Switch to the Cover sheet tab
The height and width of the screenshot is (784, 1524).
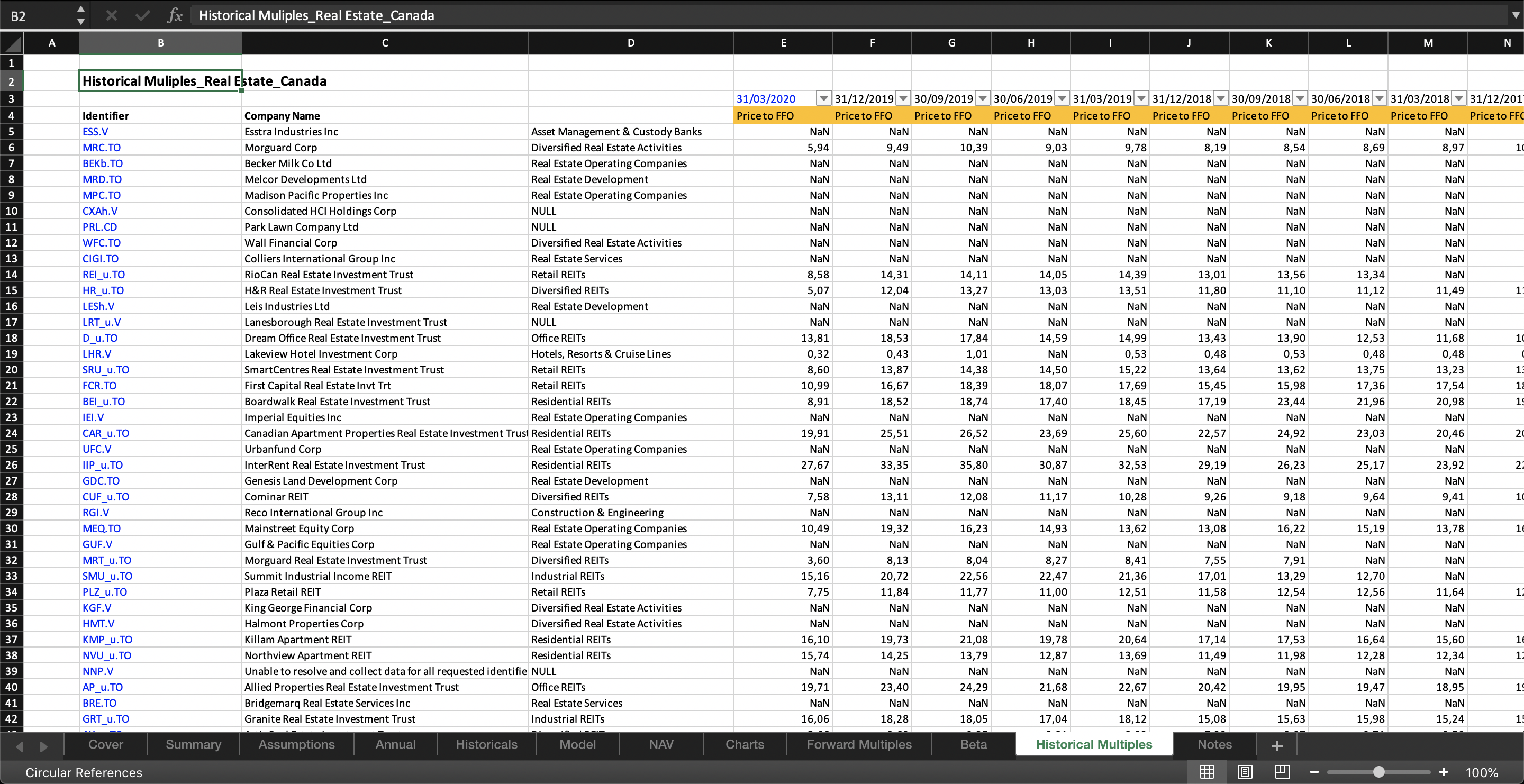click(106, 744)
